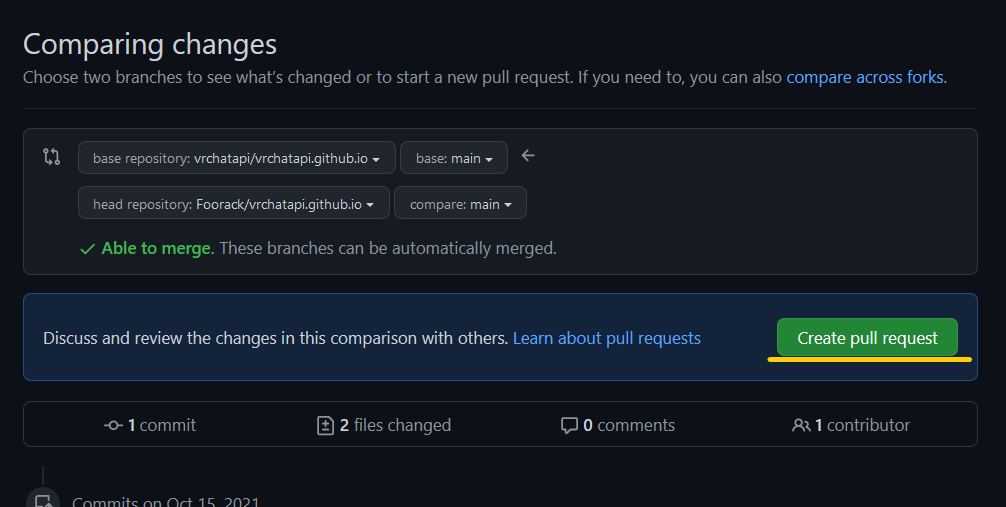Viewport: 1006px width, 507px height.
Task: Click the file diff icon for files changed
Action: point(325,425)
